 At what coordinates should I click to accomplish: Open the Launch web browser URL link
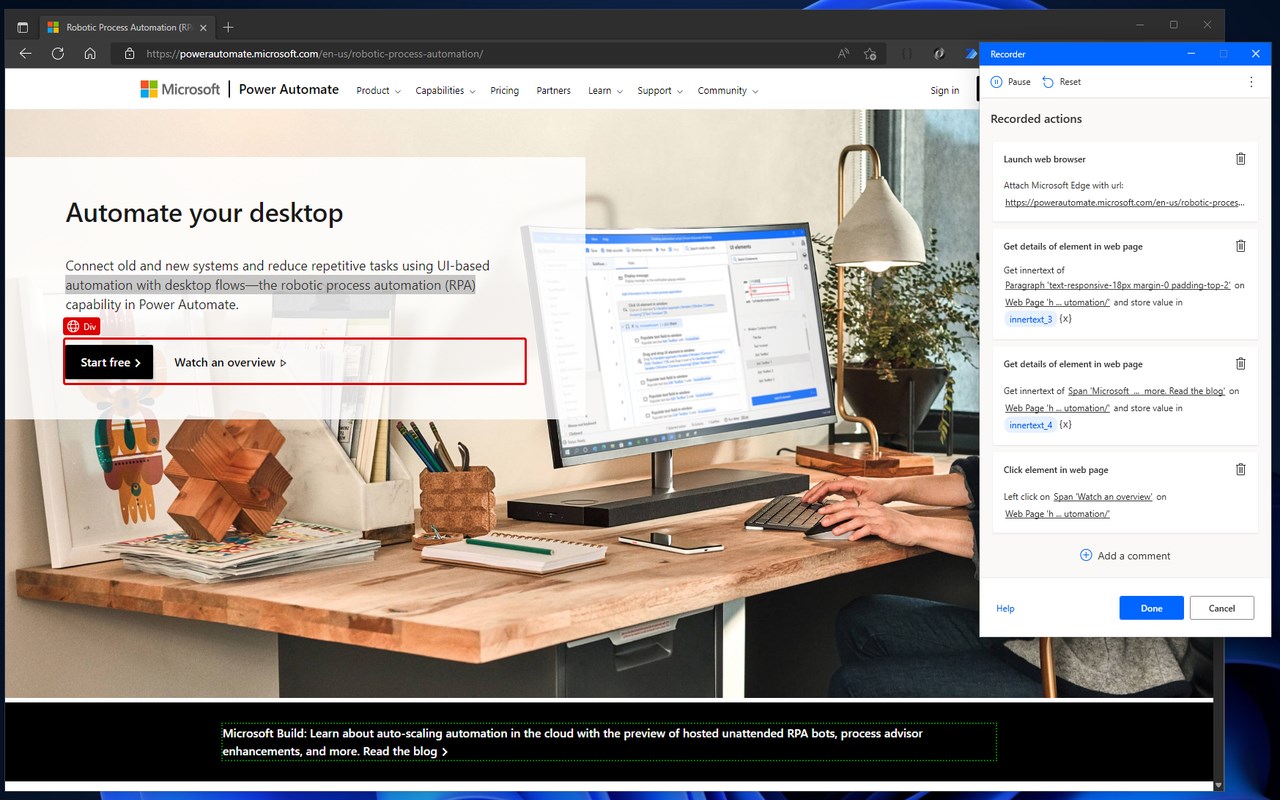tap(1124, 202)
